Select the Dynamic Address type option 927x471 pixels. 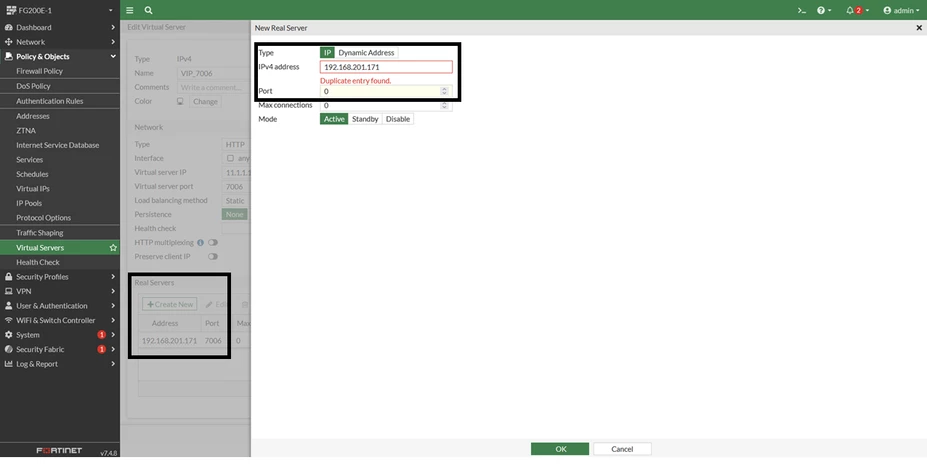(x=366, y=53)
